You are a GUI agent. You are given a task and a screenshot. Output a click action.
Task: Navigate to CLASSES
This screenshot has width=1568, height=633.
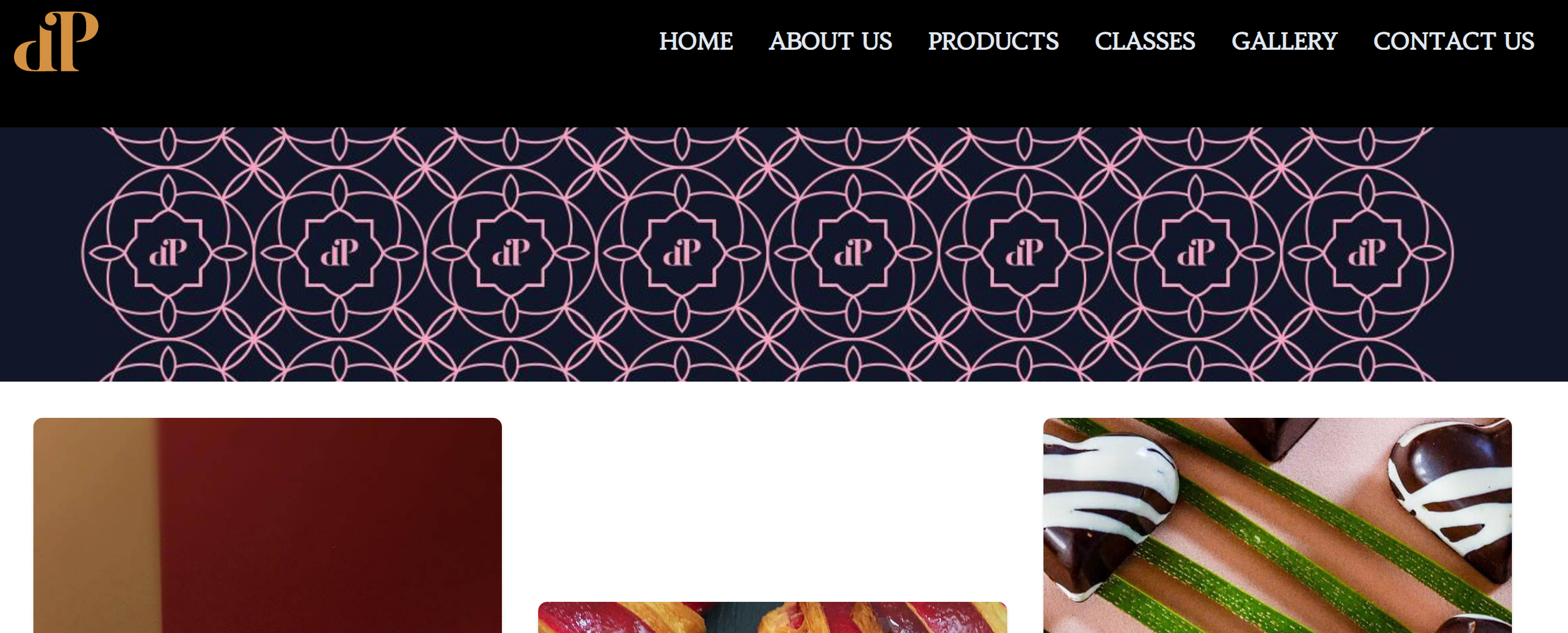point(1144,41)
